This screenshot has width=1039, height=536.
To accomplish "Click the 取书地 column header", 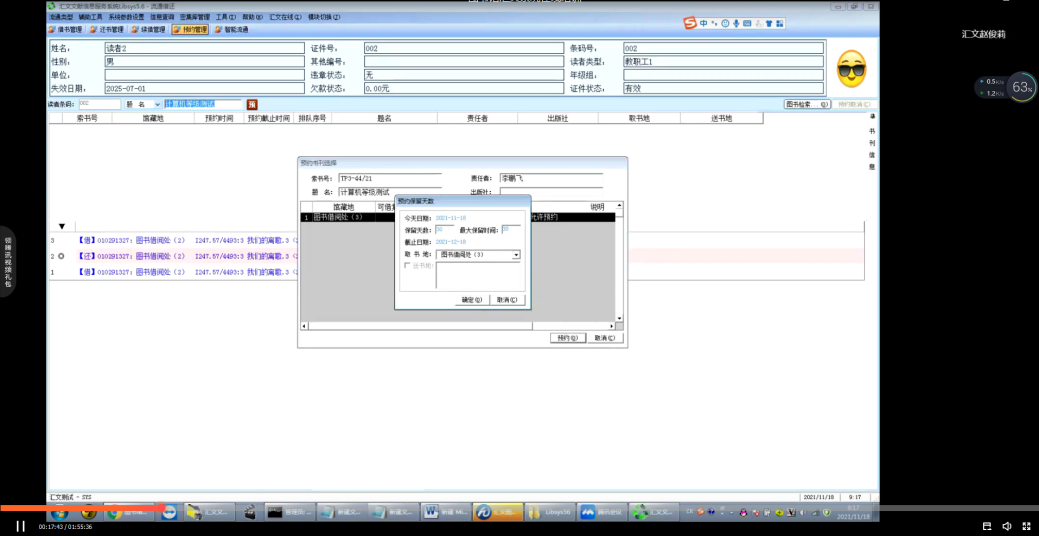I will pos(639,119).
